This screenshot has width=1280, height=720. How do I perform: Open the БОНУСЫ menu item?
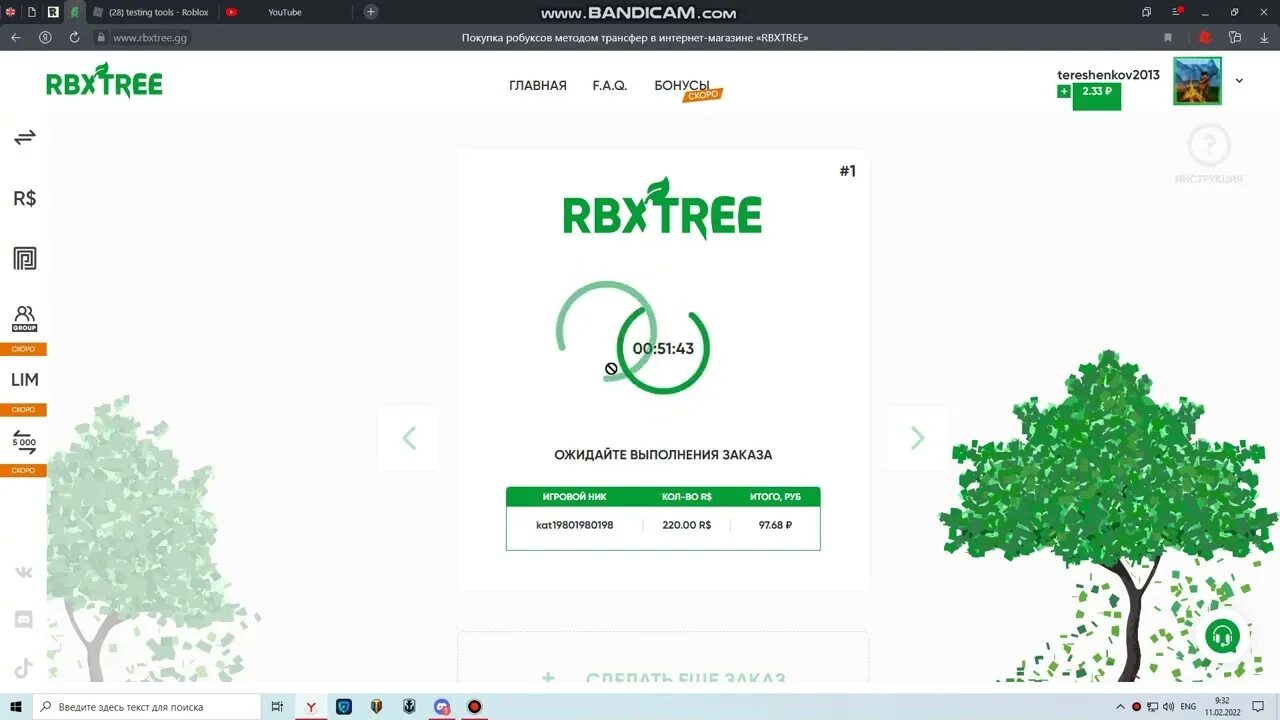[x=682, y=85]
